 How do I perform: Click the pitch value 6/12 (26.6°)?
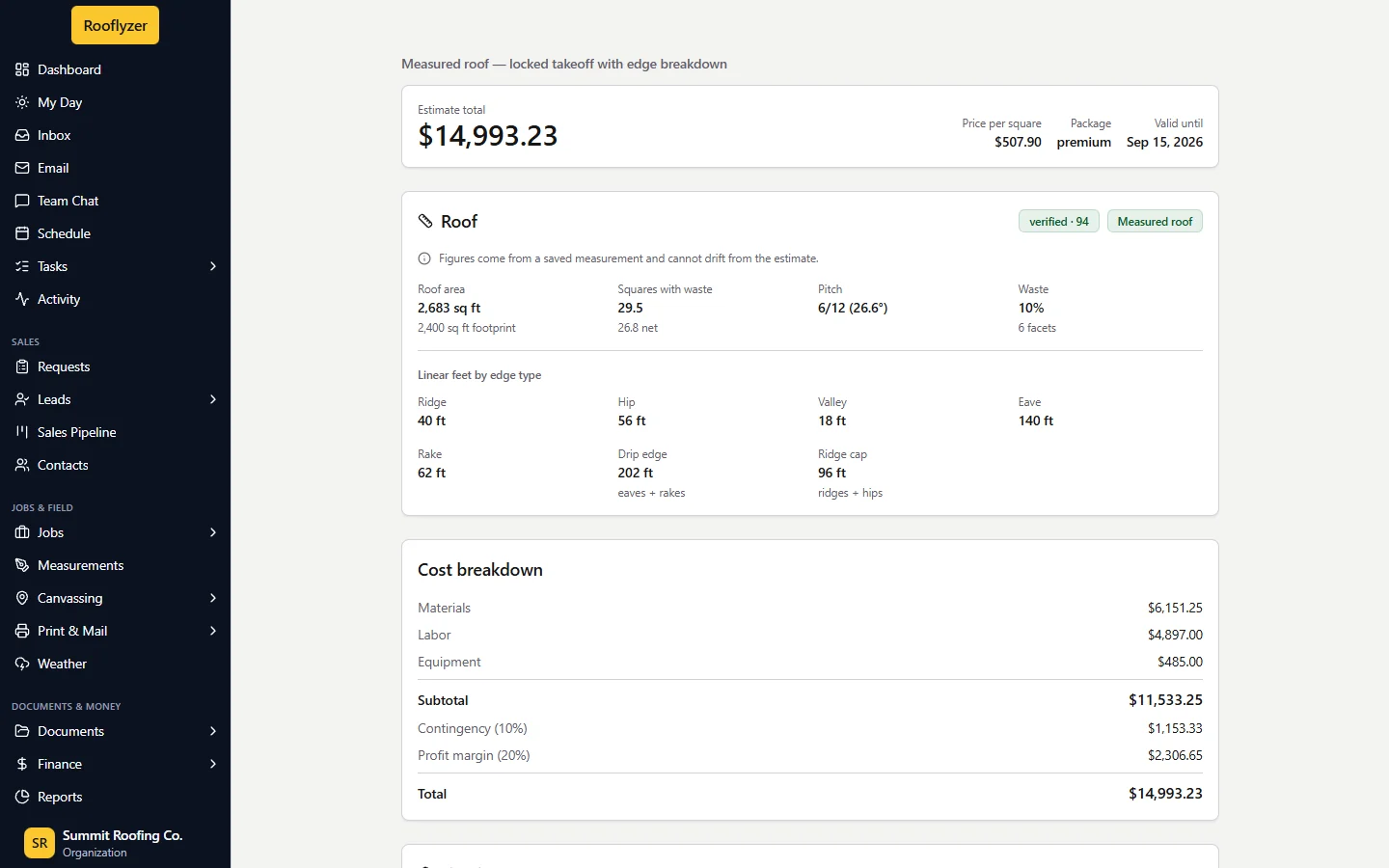tap(853, 308)
